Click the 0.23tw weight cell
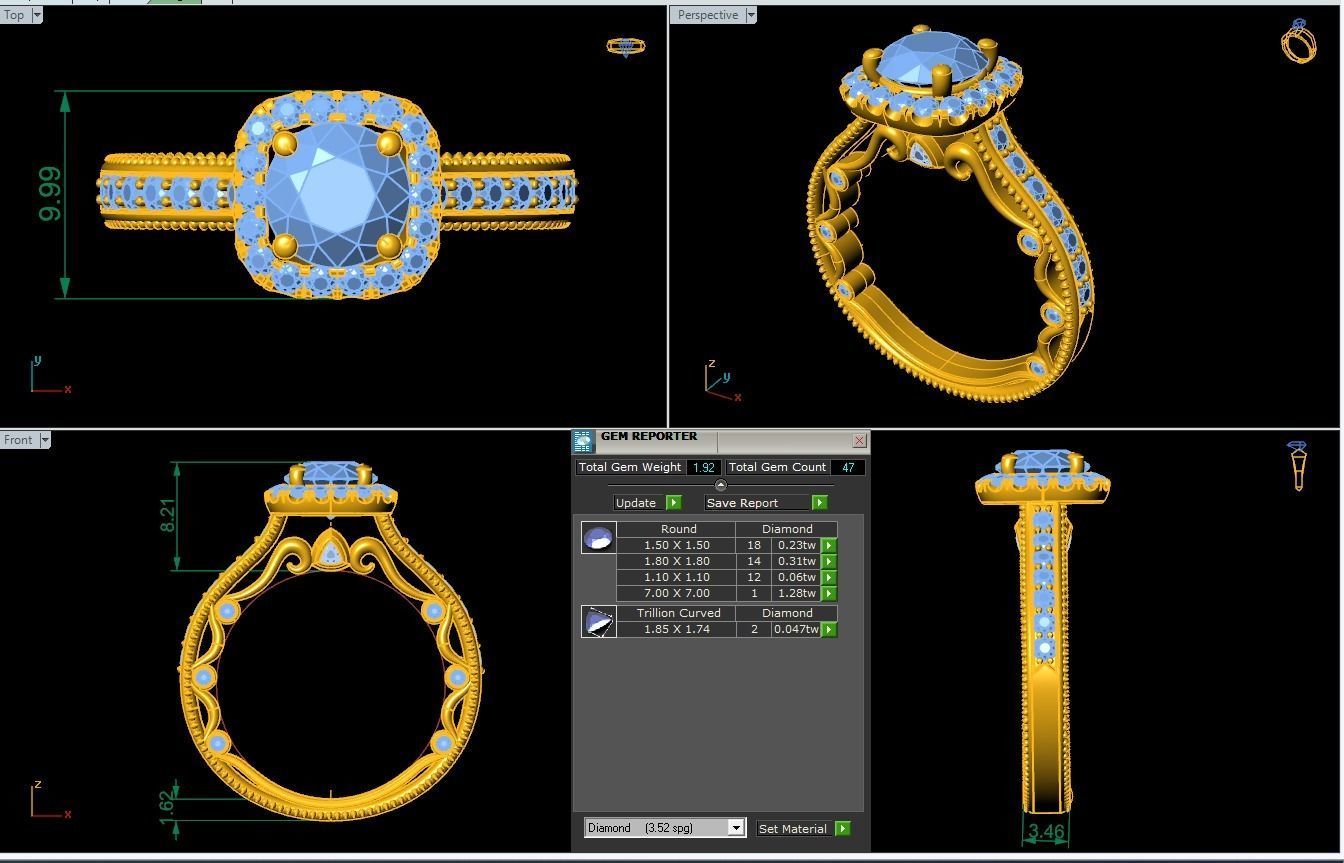 click(x=796, y=545)
